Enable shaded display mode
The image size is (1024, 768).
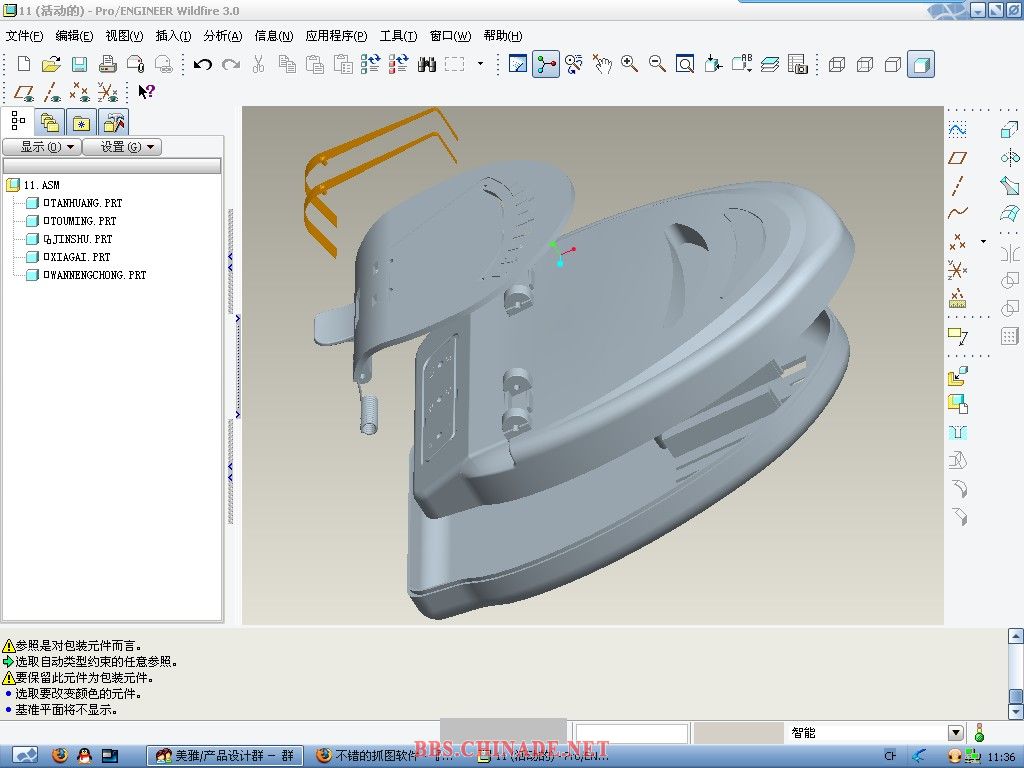coord(921,64)
